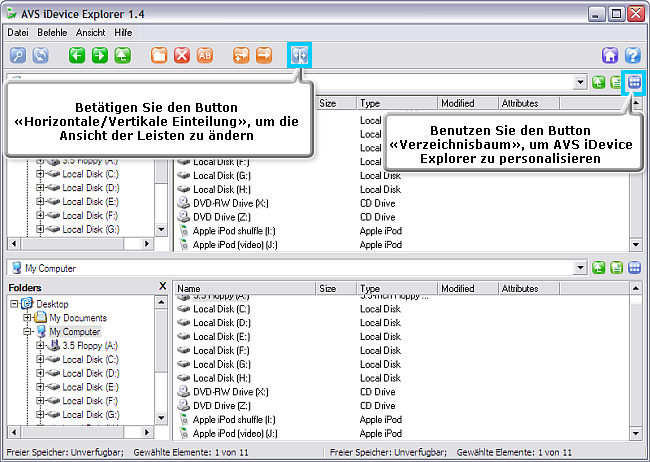The height and width of the screenshot is (462, 650).
Task: Toggle the lower panel's directory tree button
Action: pos(634,268)
